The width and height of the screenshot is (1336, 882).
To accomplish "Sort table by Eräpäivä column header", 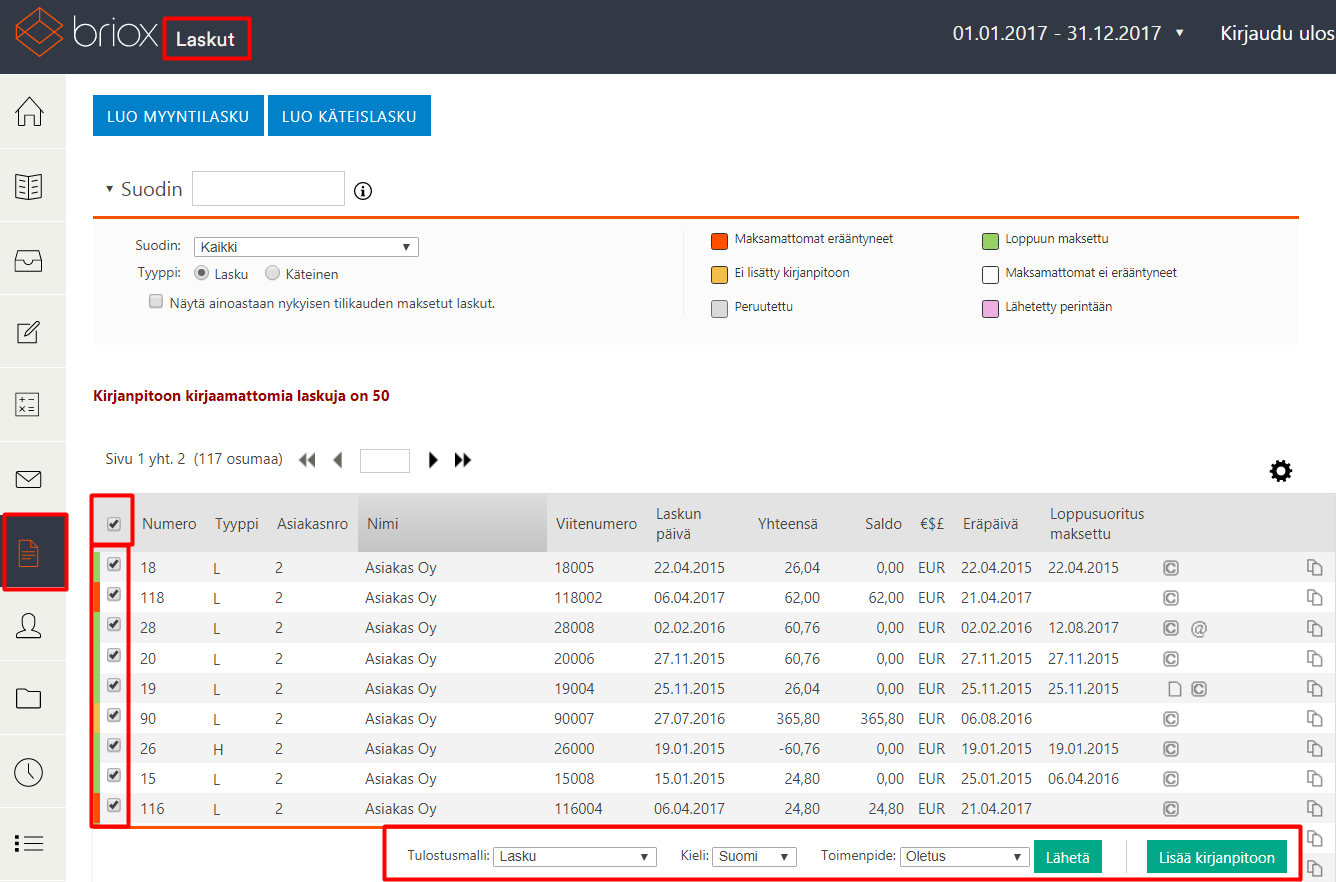I will (990, 523).
